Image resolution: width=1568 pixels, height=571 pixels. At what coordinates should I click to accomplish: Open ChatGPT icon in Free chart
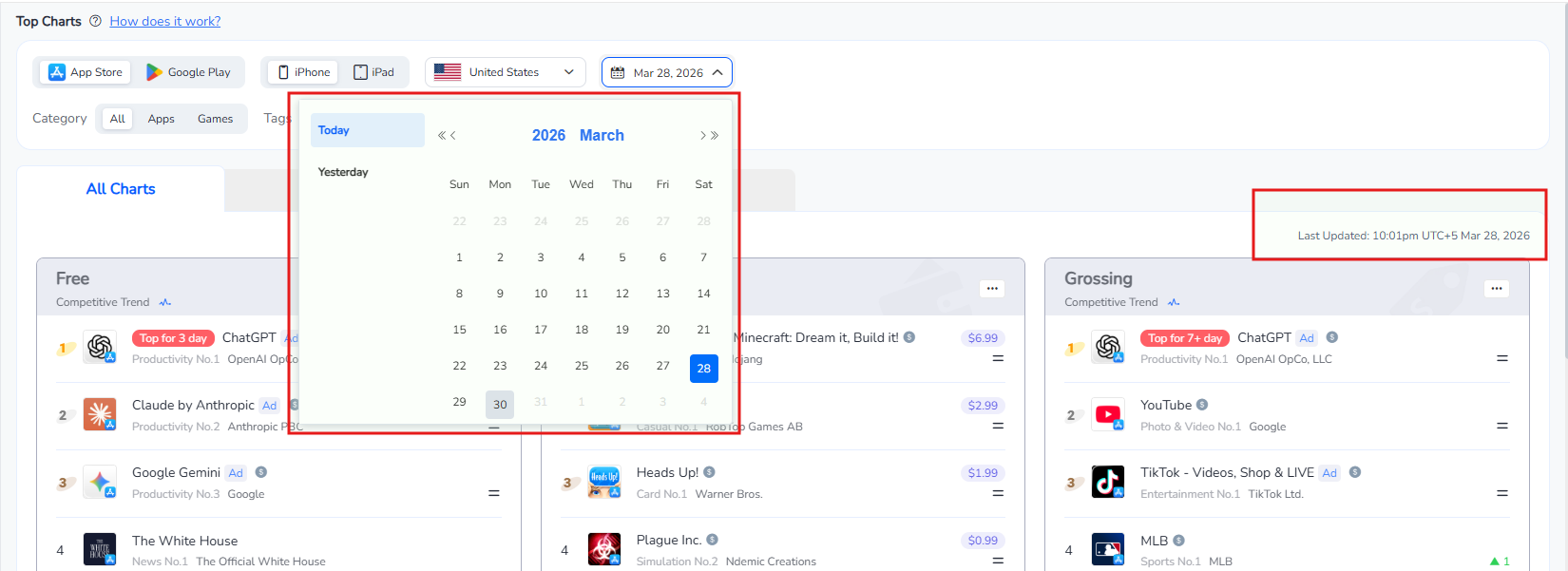coord(100,347)
